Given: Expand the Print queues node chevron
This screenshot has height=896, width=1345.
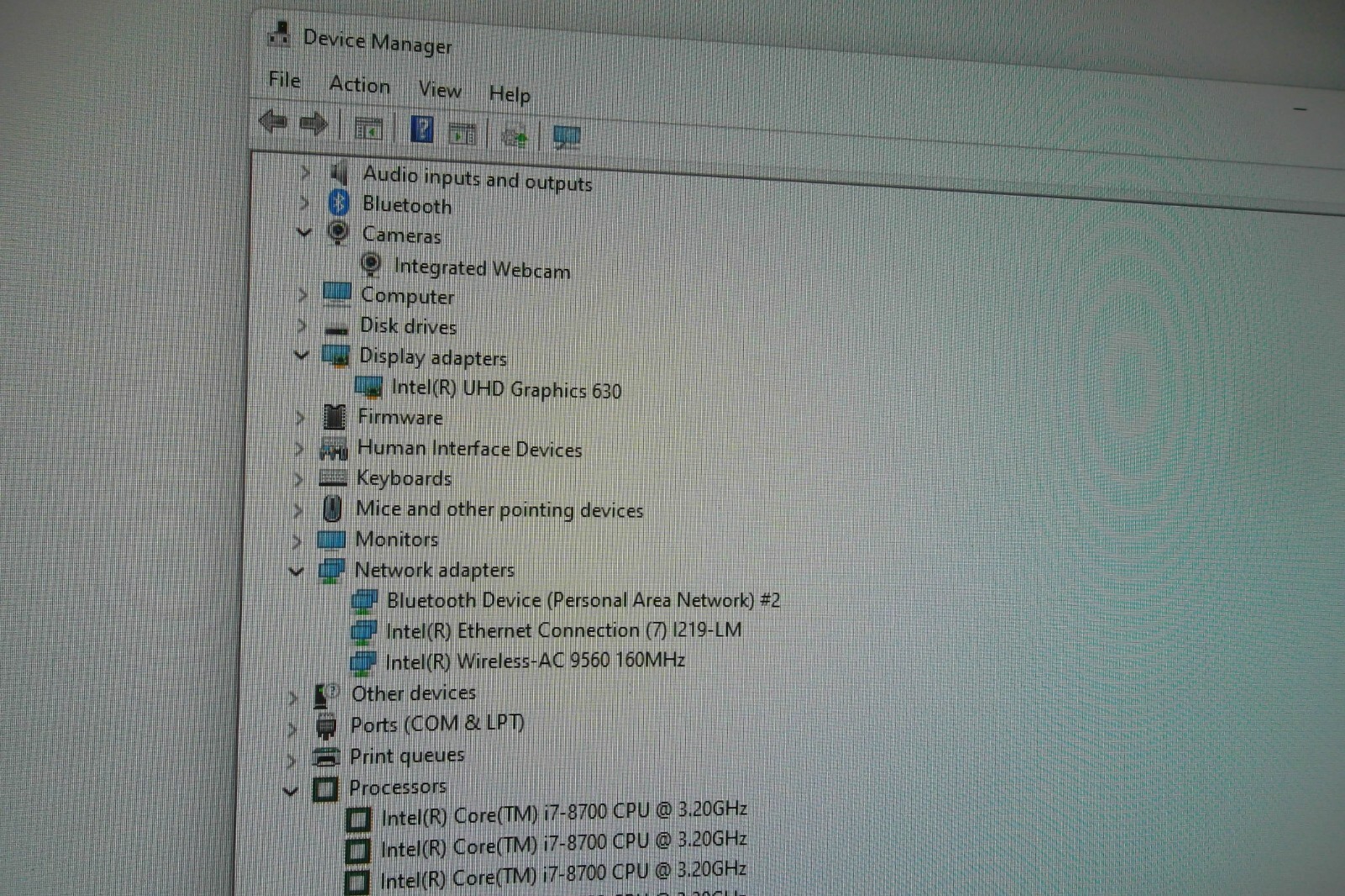Looking at the screenshot, I should click(291, 761).
